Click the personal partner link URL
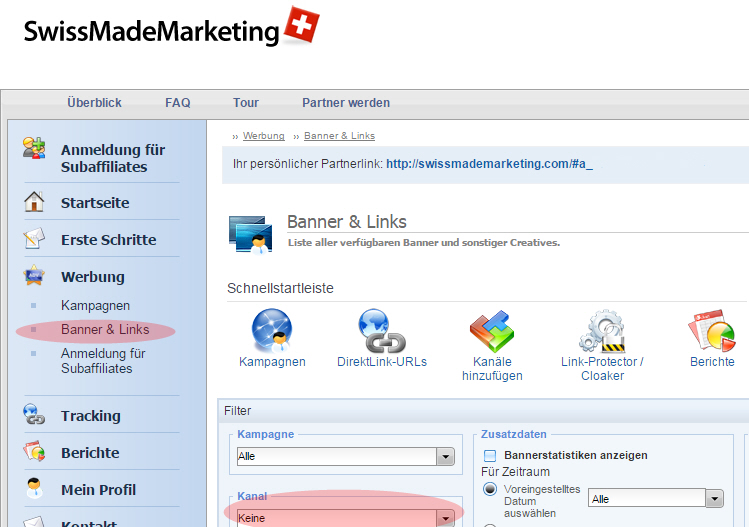749x527 pixels. [490, 164]
